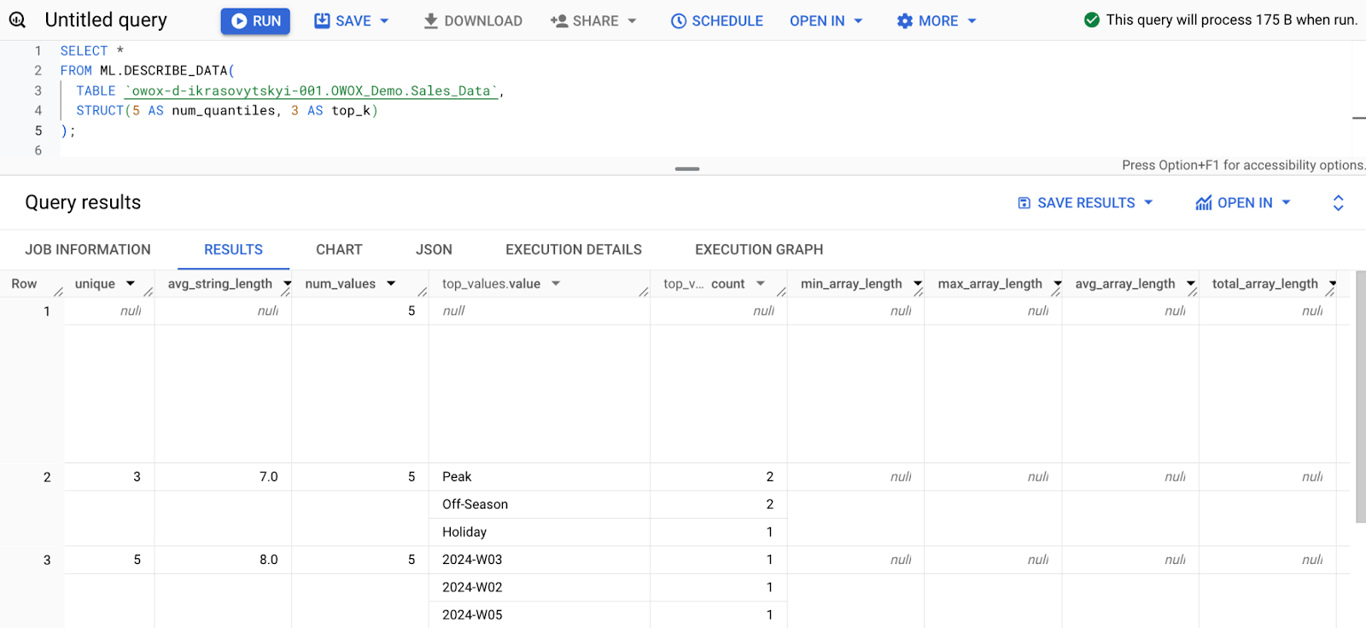Open avg_string_length column menu arrow
The width and height of the screenshot is (1366, 628).
coord(287,284)
